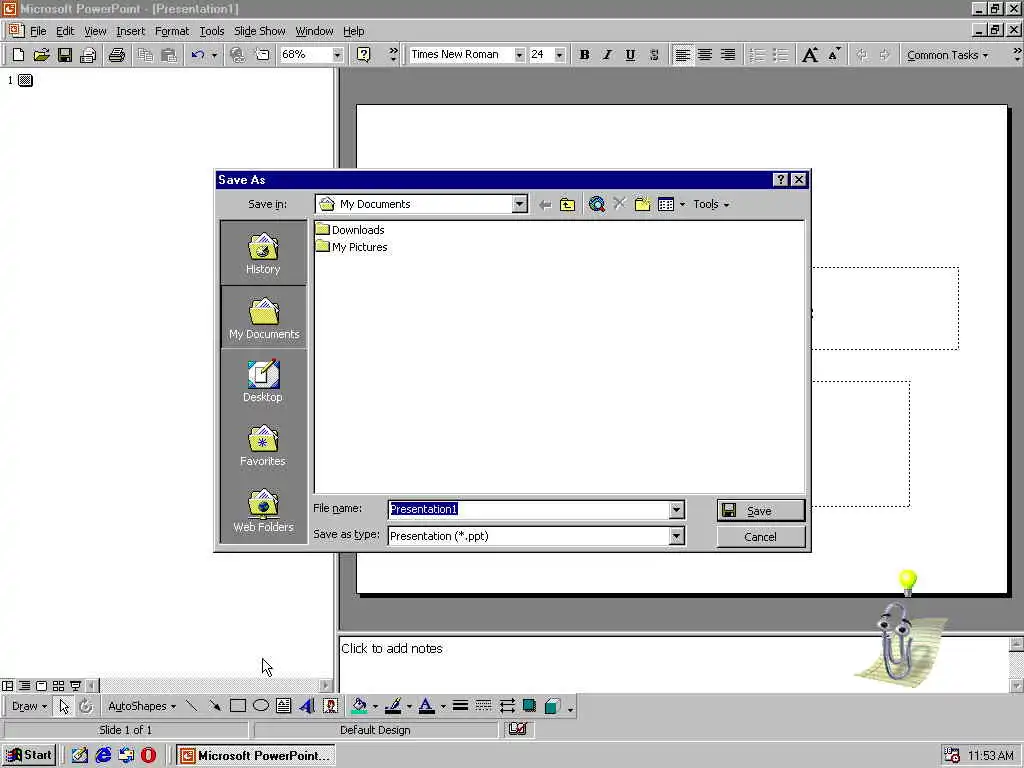
Task: Click the Line Color brush
Action: [x=392, y=706]
